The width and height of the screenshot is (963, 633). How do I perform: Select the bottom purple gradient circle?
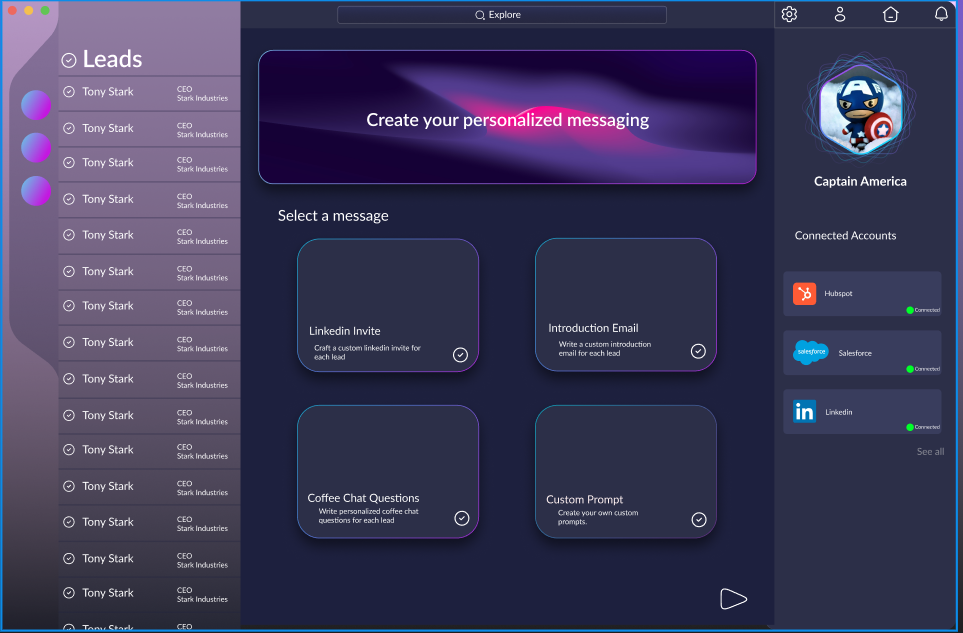(36, 191)
